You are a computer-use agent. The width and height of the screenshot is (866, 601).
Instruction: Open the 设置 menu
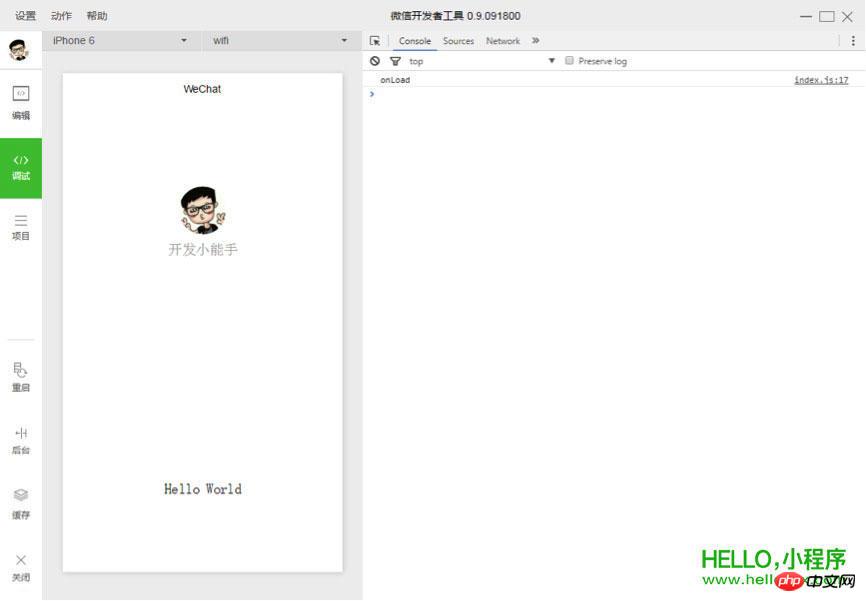coord(25,15)
